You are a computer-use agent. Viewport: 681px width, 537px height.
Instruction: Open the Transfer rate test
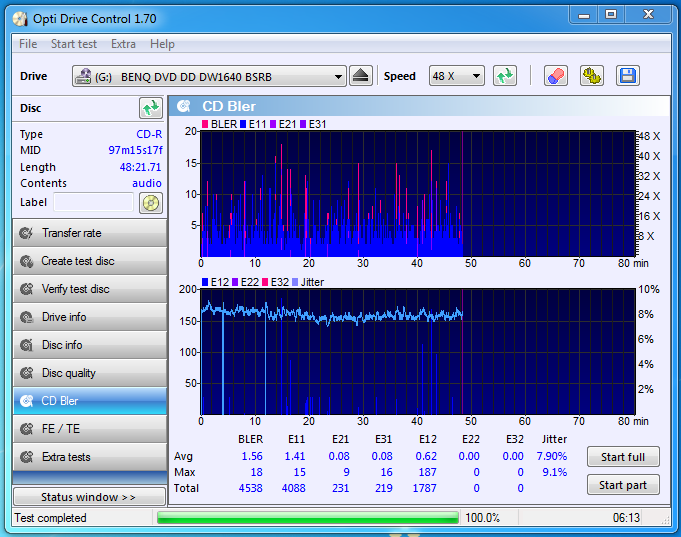coord(90,233)
